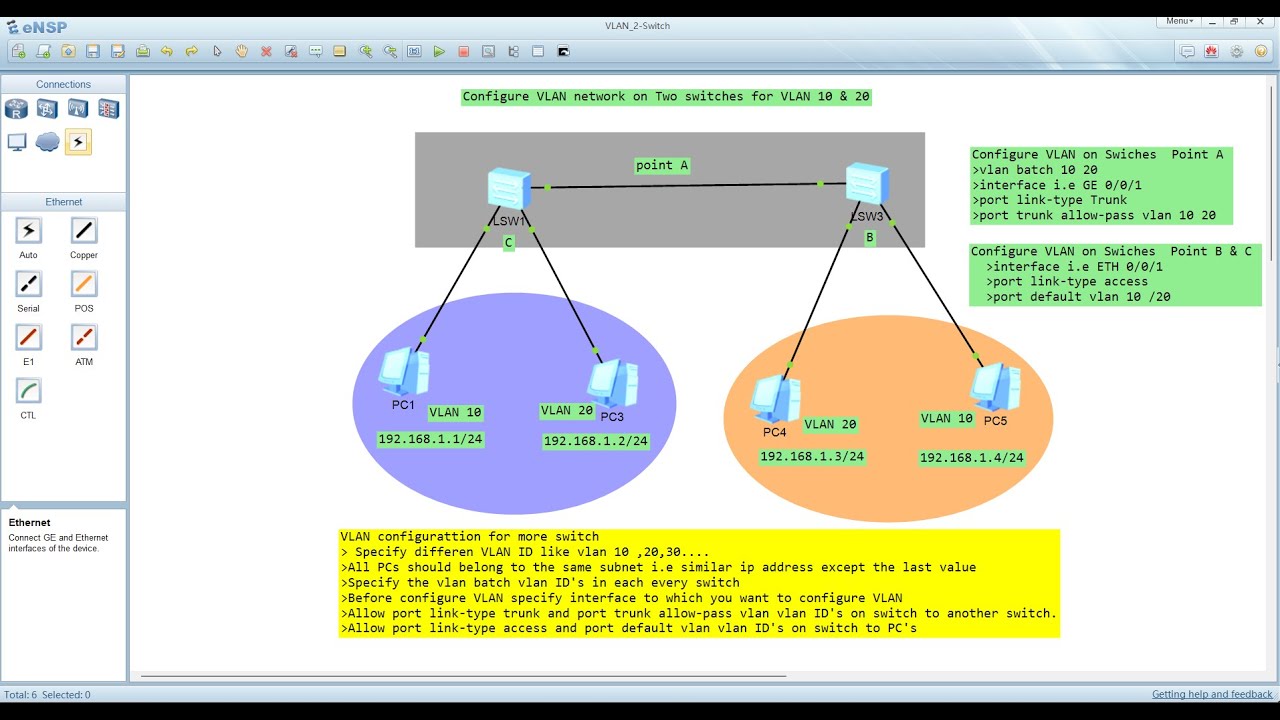Choose the Copper cable type
The image size is (1280, 720).
tap(84, 231)
